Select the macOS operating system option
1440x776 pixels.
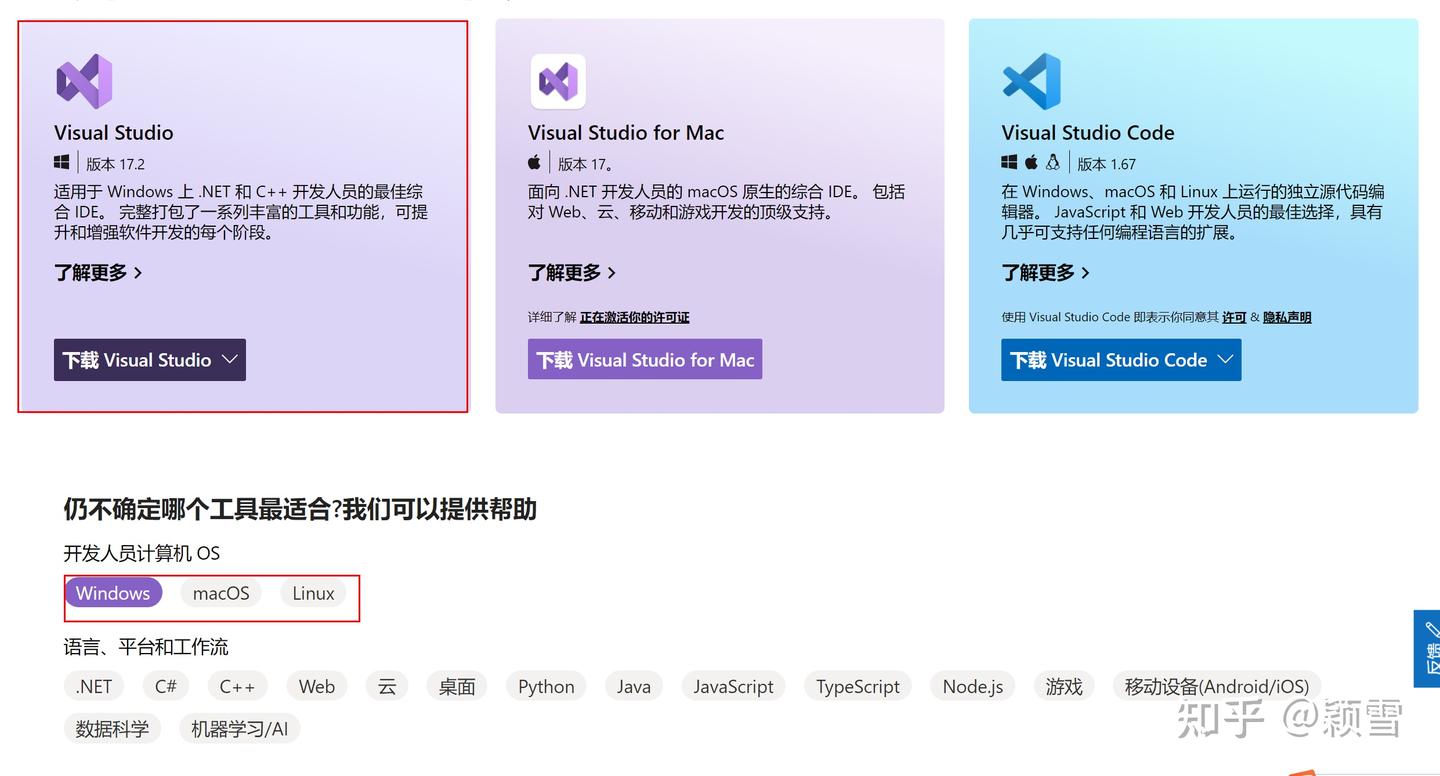(x=220, y=592)
